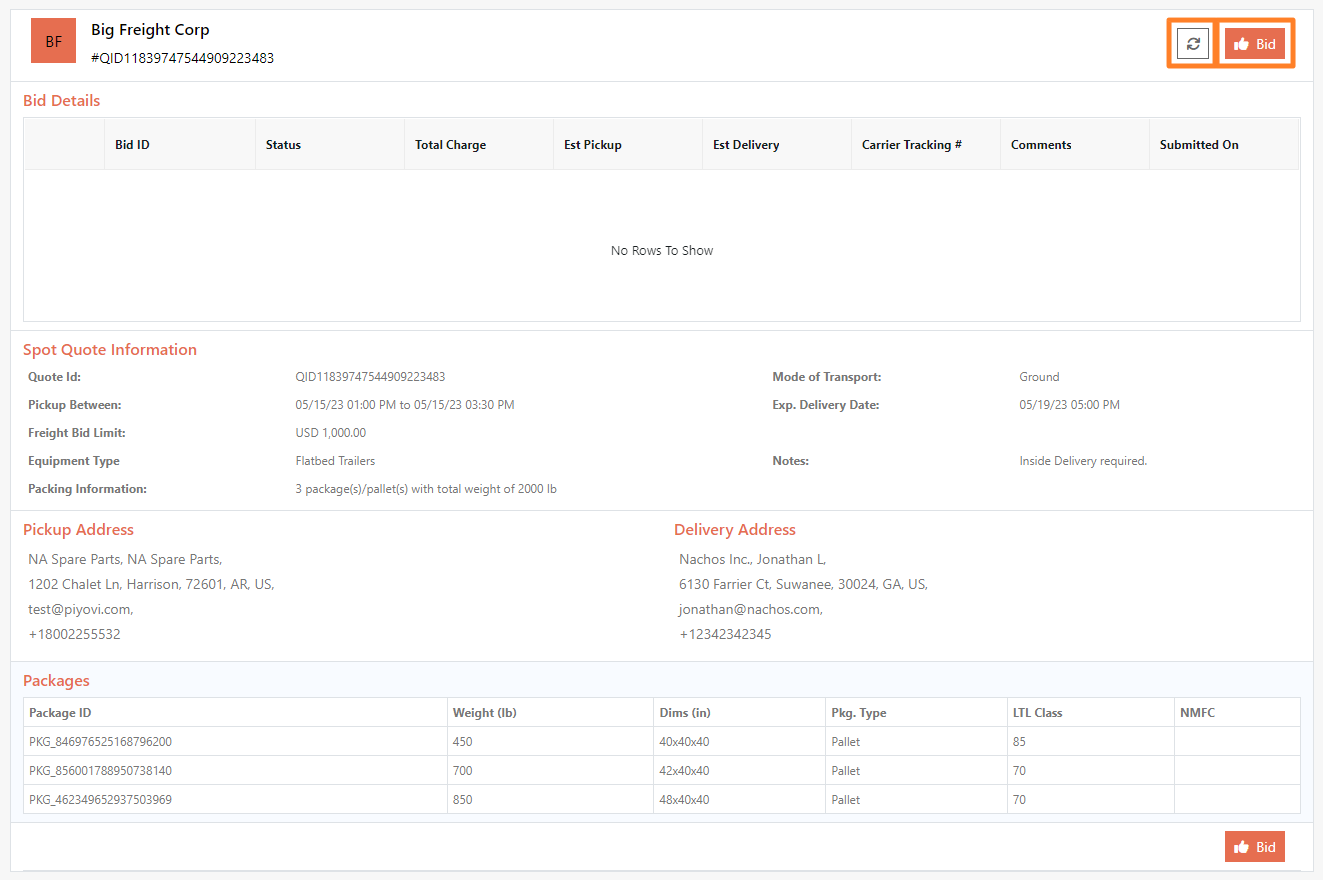This screenshot has height=880, width=1323.
Task: Click the packing information '3 package(s)/pallet(s)' text
Action: coord(426,489)
